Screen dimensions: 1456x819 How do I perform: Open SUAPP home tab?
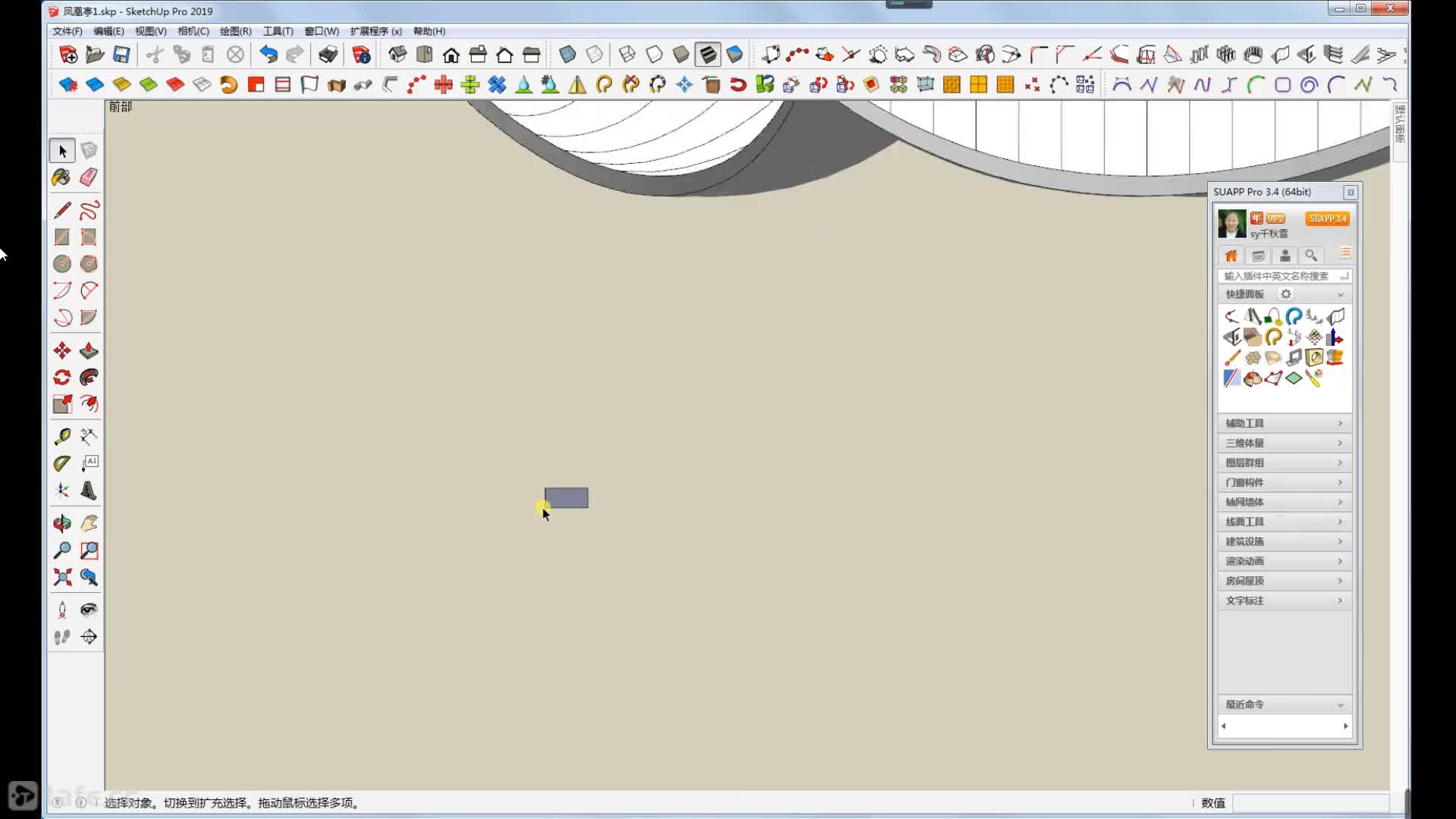[x=1232, y=256]
